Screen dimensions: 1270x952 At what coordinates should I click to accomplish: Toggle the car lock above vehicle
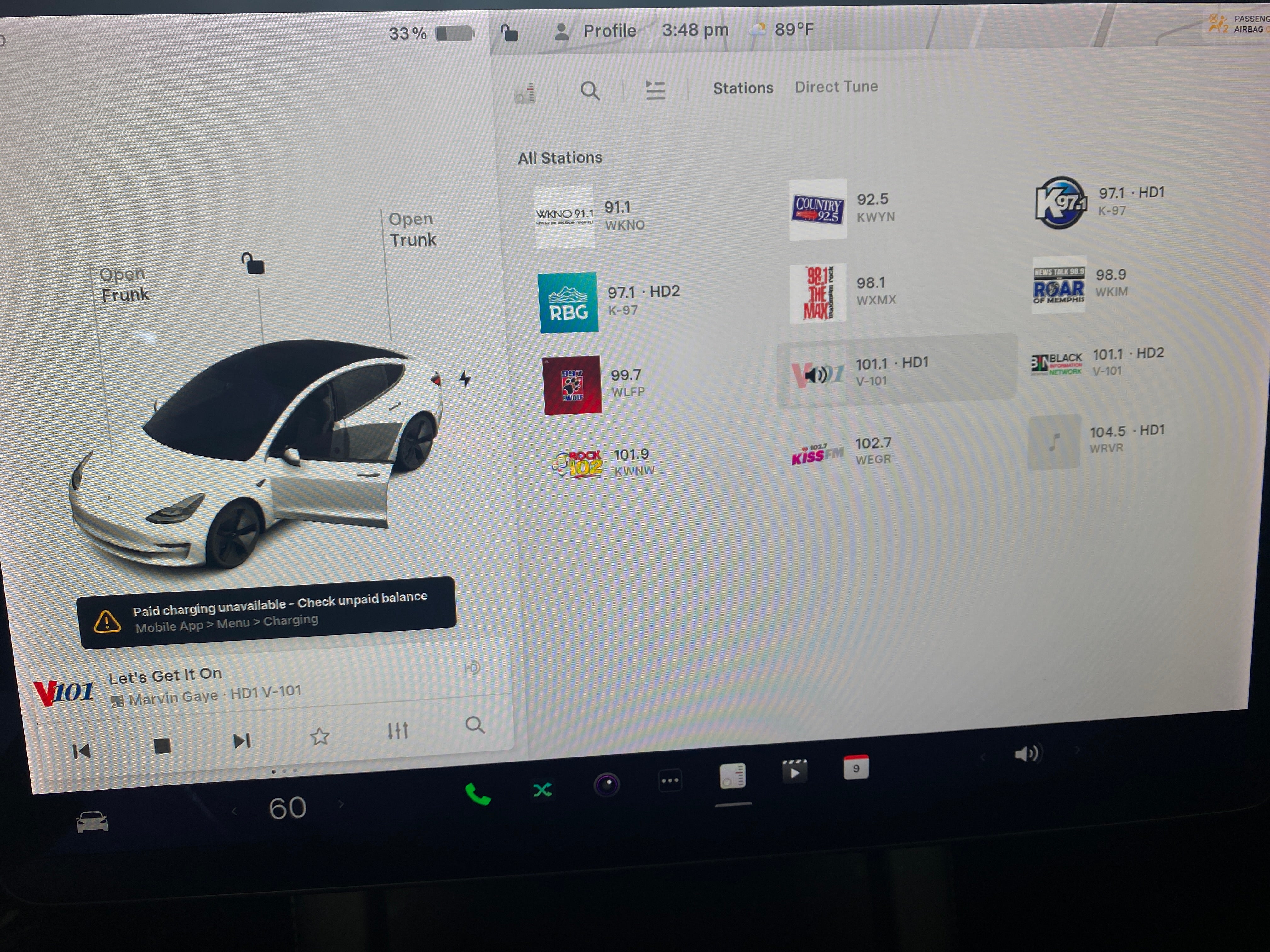(253, 264)
